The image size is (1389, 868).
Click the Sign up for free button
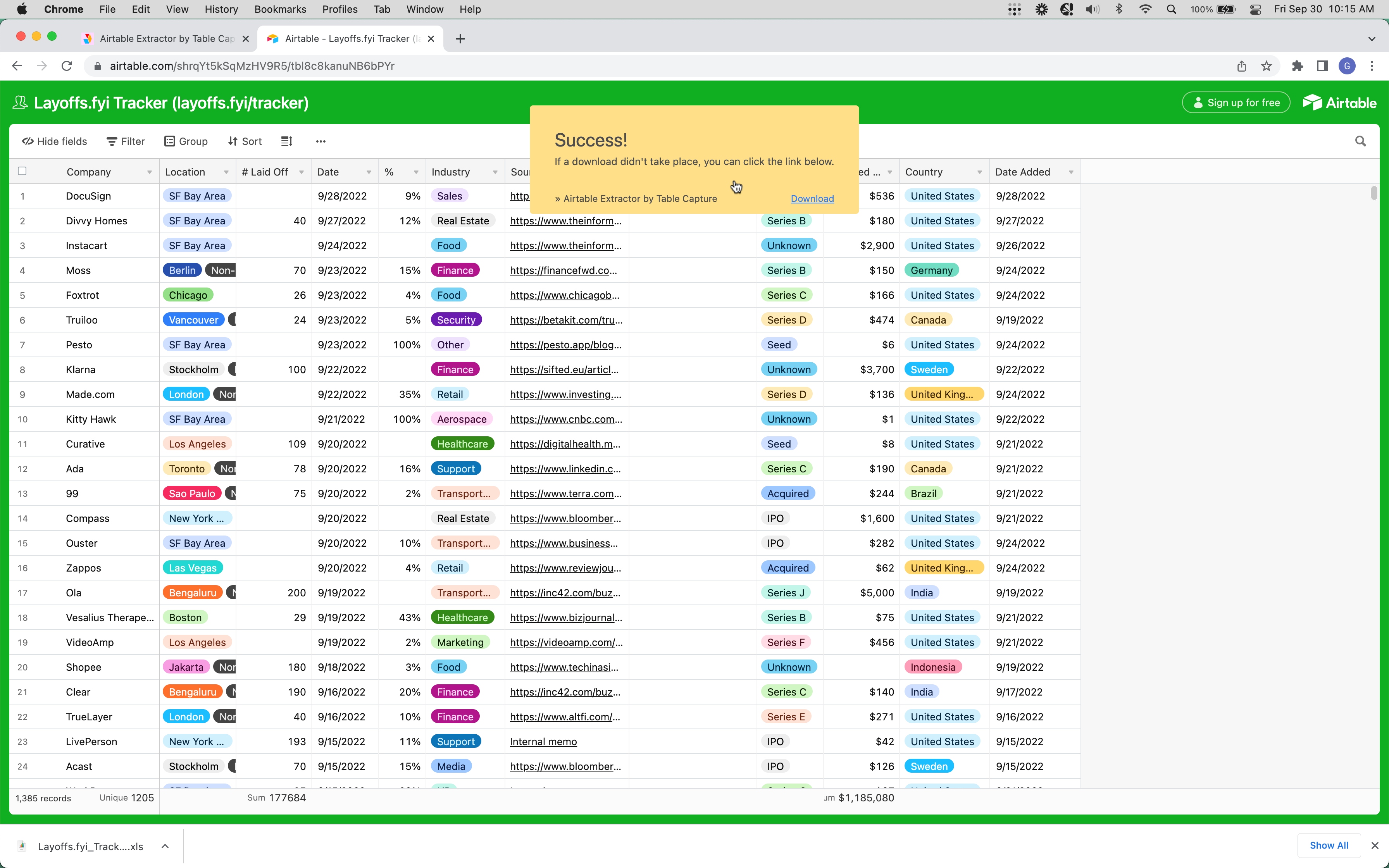coord(1236,103)
